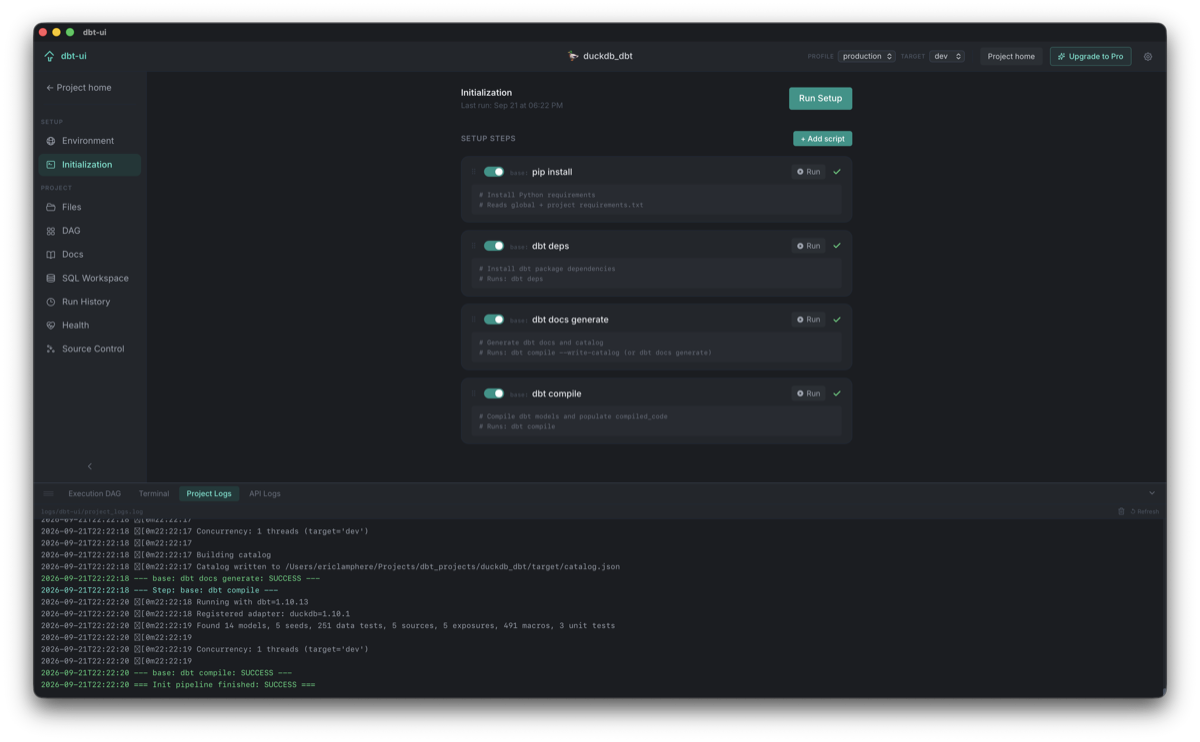
Task: Click the green checkmark on dbt docs generate
Action: coord(837,320)
